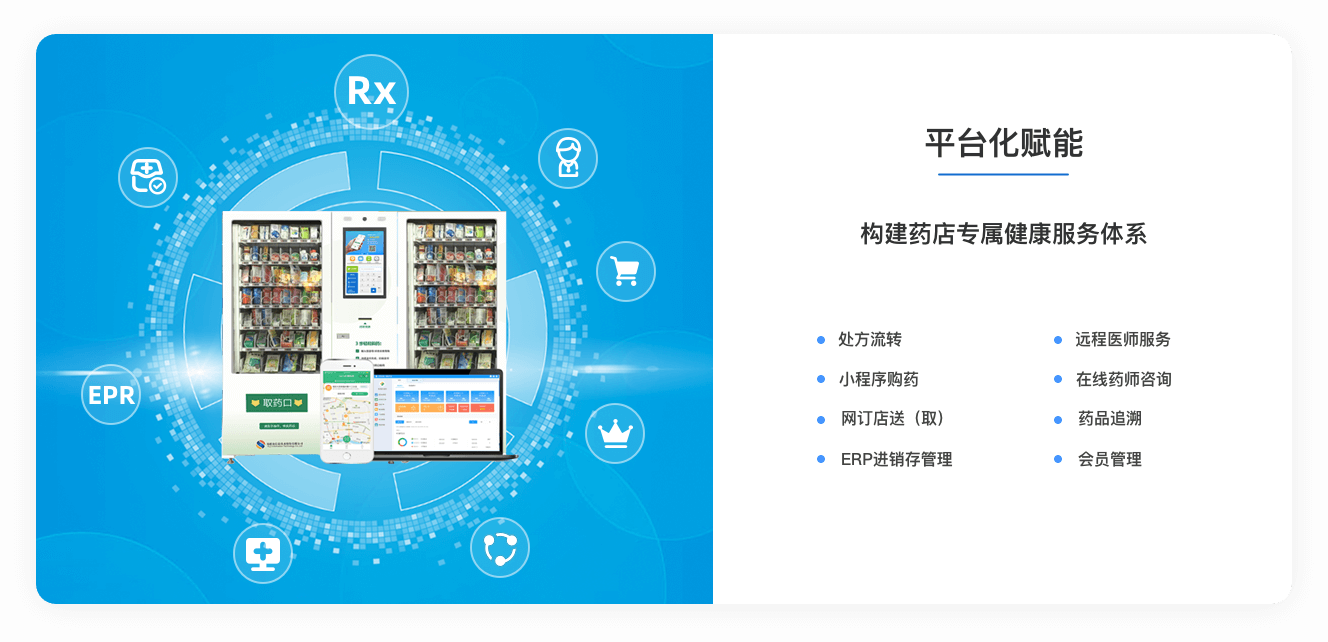Select the medical monitor cross icon

tap(263, 553)
